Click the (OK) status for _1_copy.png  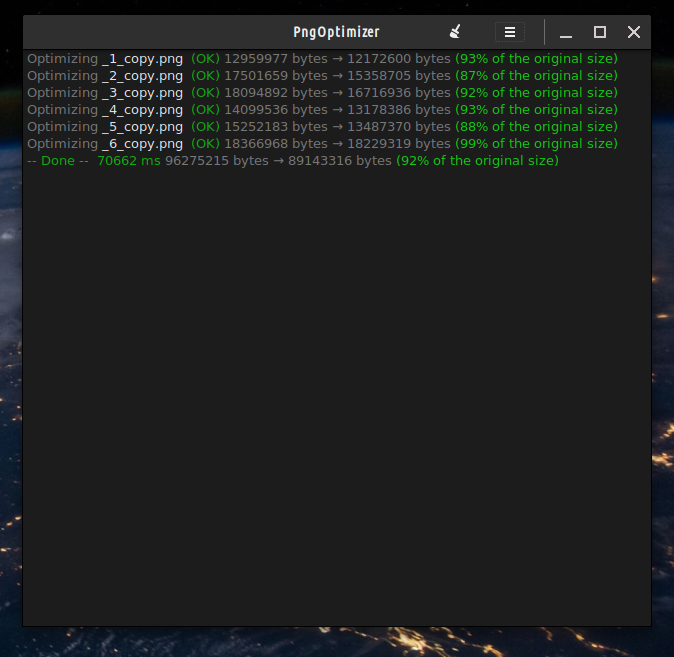pos(205,59)
